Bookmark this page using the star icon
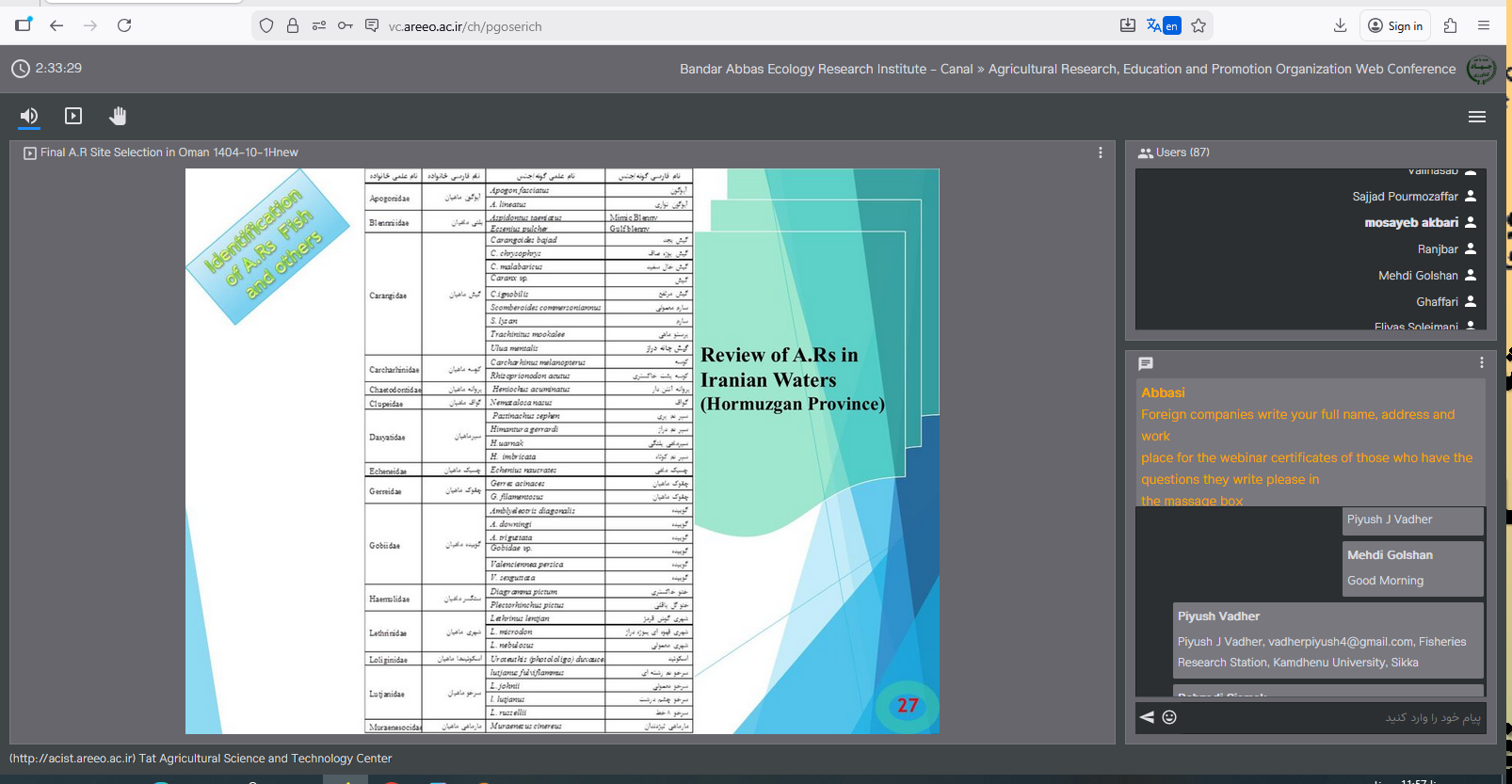This screenshot has width=1512, height=784. tap(1198, 25)
